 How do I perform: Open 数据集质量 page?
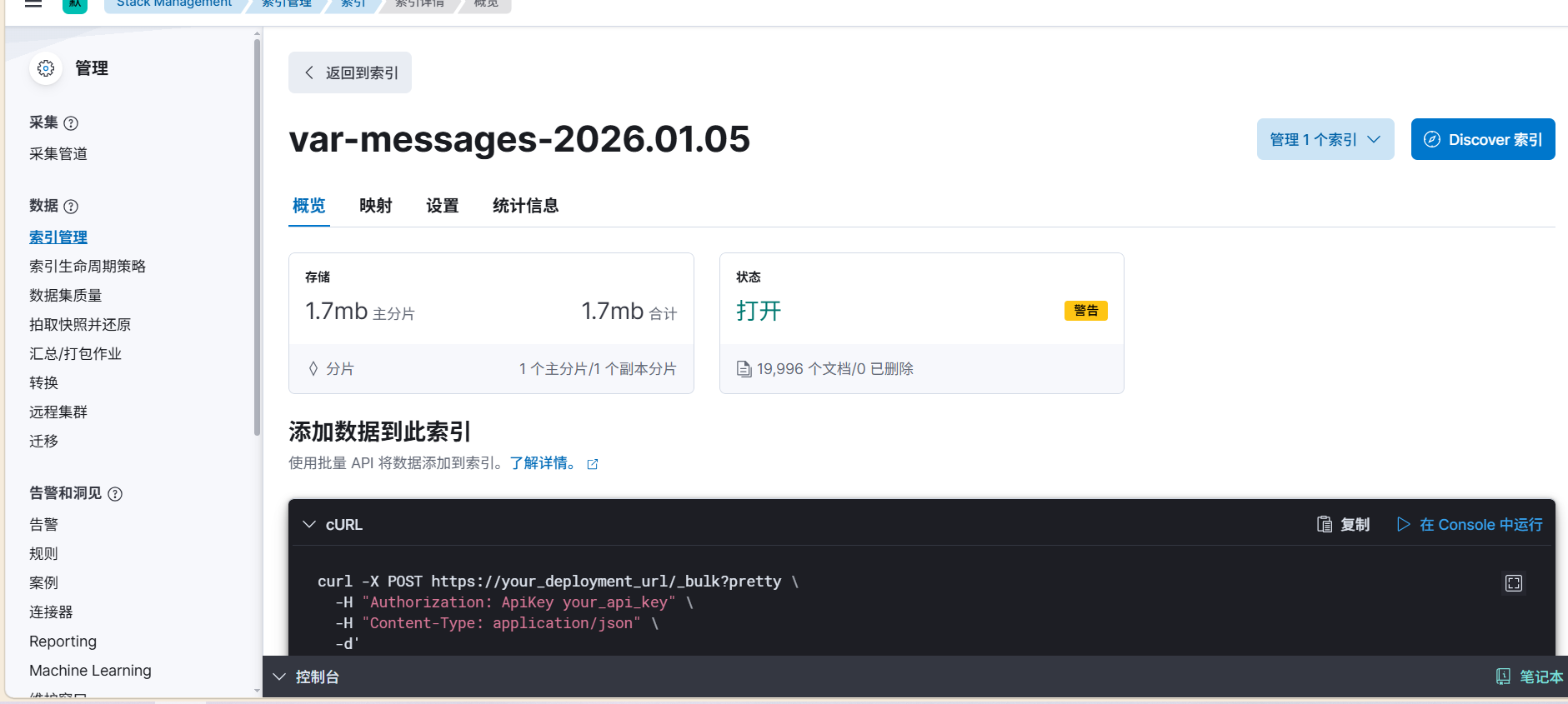[66, 296]
